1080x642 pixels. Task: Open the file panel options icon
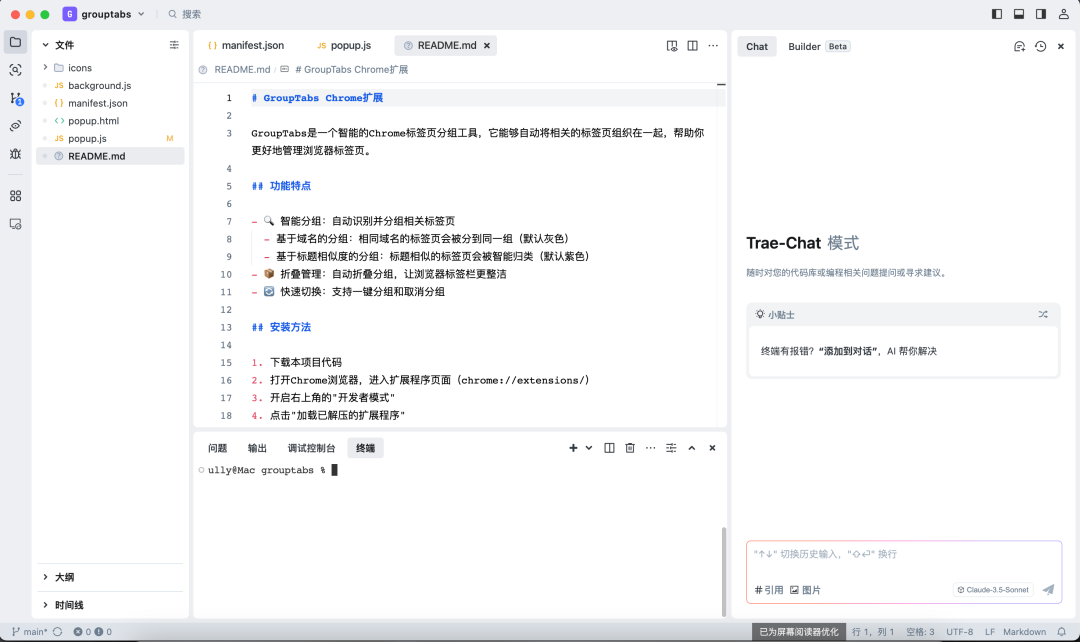click(174, 45)
